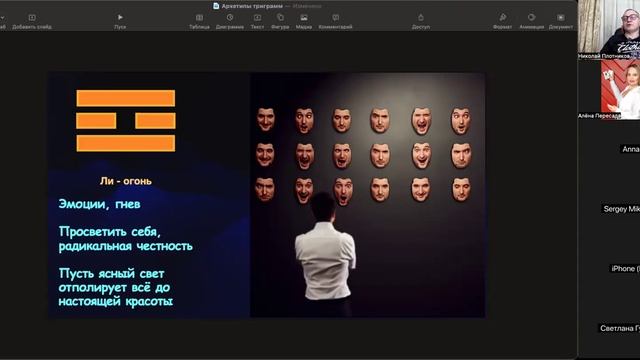Start the slideshow with the Пуск play button
This screenshot has height=360, width=640.
click(x=120, y=18)
